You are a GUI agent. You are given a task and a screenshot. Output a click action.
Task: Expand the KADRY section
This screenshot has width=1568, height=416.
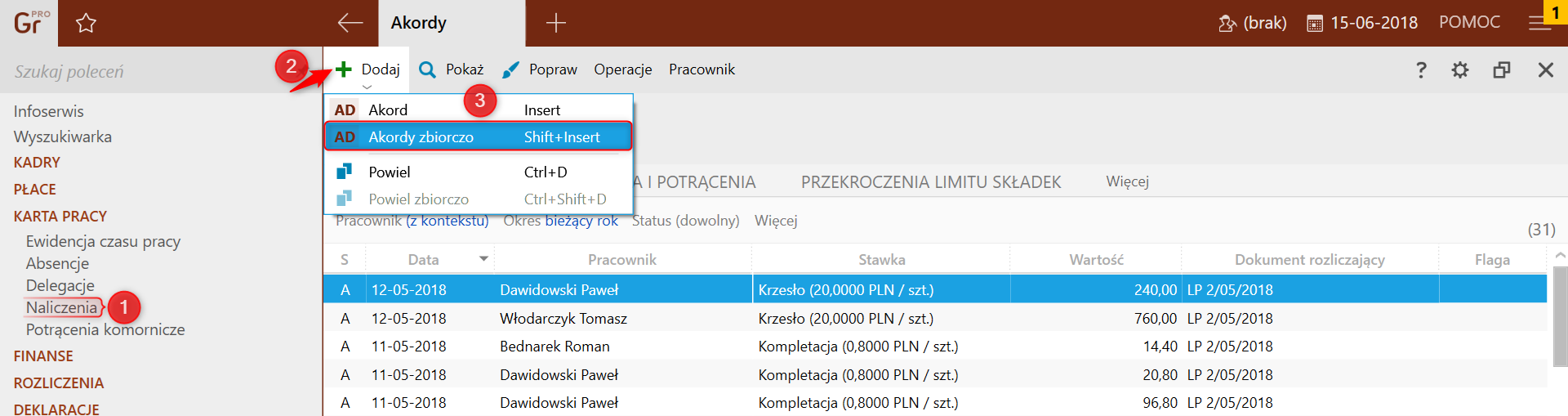[37, 163]
